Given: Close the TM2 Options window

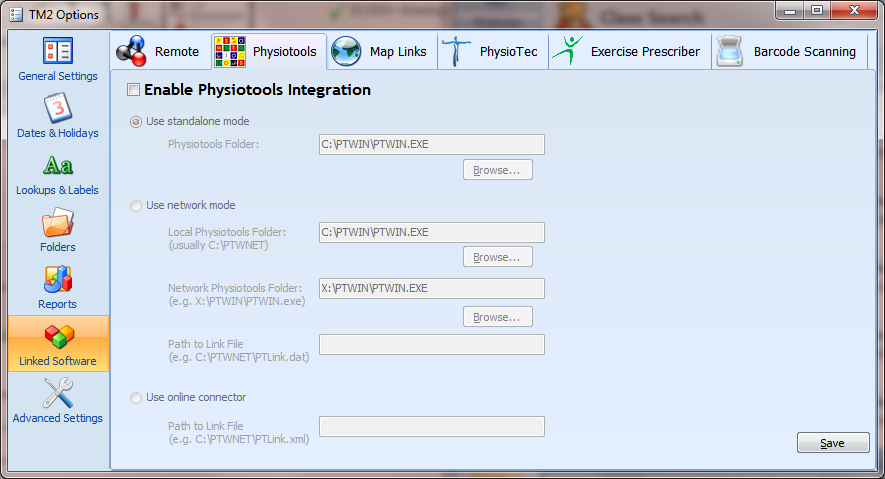Looking at the screenshot, I should click(x=855, y=11).
